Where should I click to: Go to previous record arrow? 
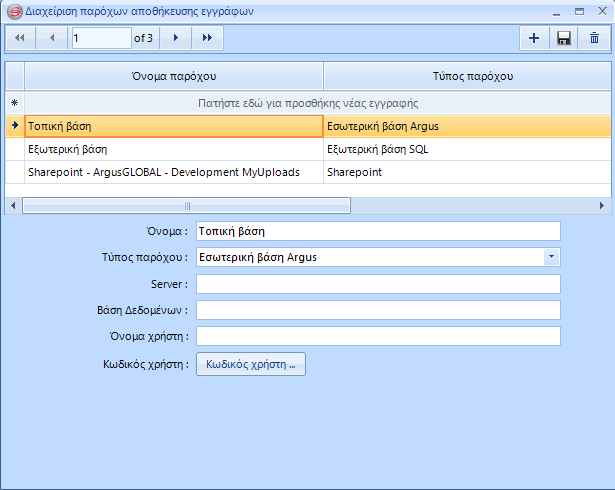tap(51, 38)
